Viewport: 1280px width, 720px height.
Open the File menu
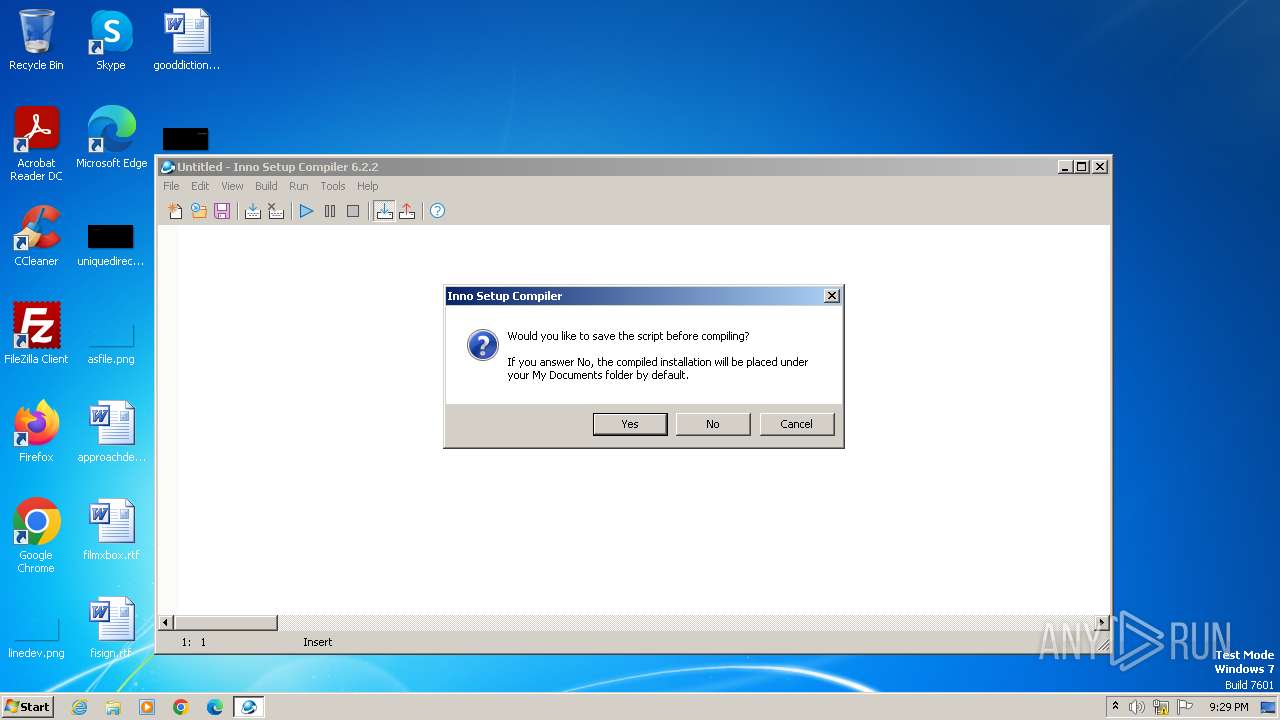(171, 186)
